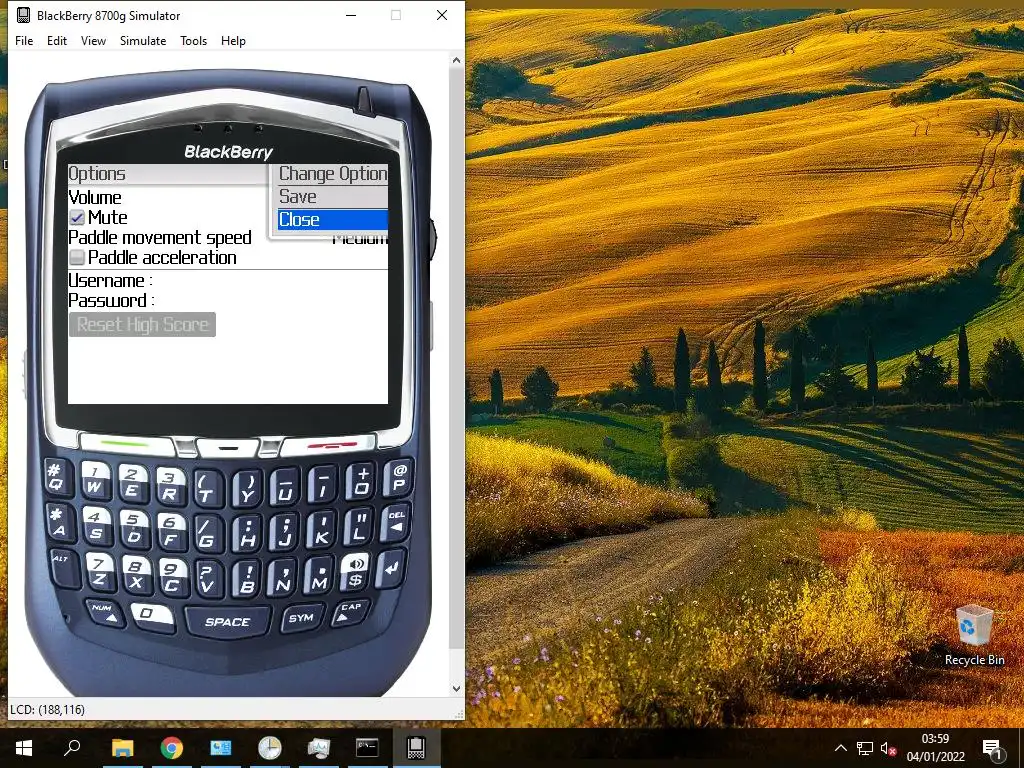The width and height of the screenshot is (1024, 768).
Task: Open the Tools menu
Action: [x=193, y=40]
